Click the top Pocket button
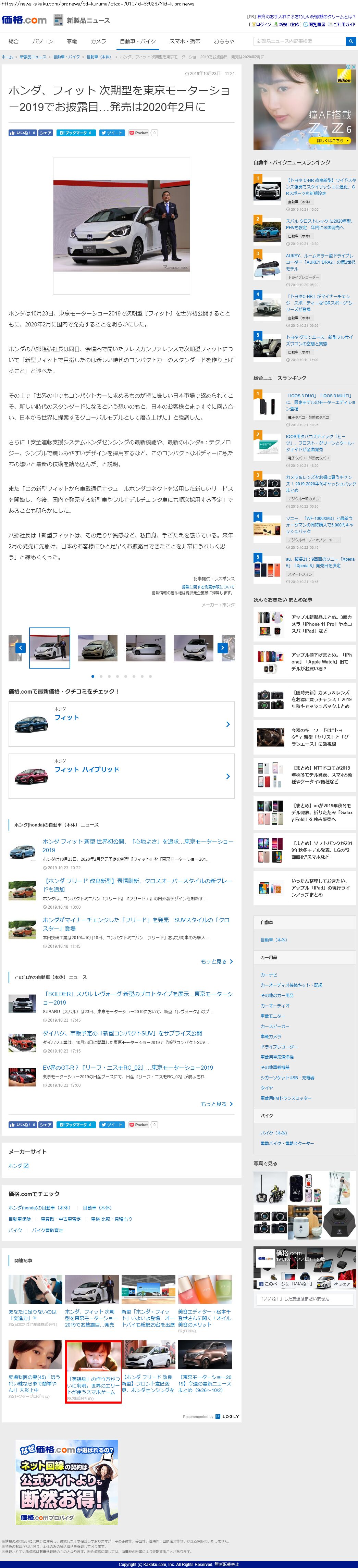Image resolution: width=358 pixels, height=1568 pixels. 139,133
